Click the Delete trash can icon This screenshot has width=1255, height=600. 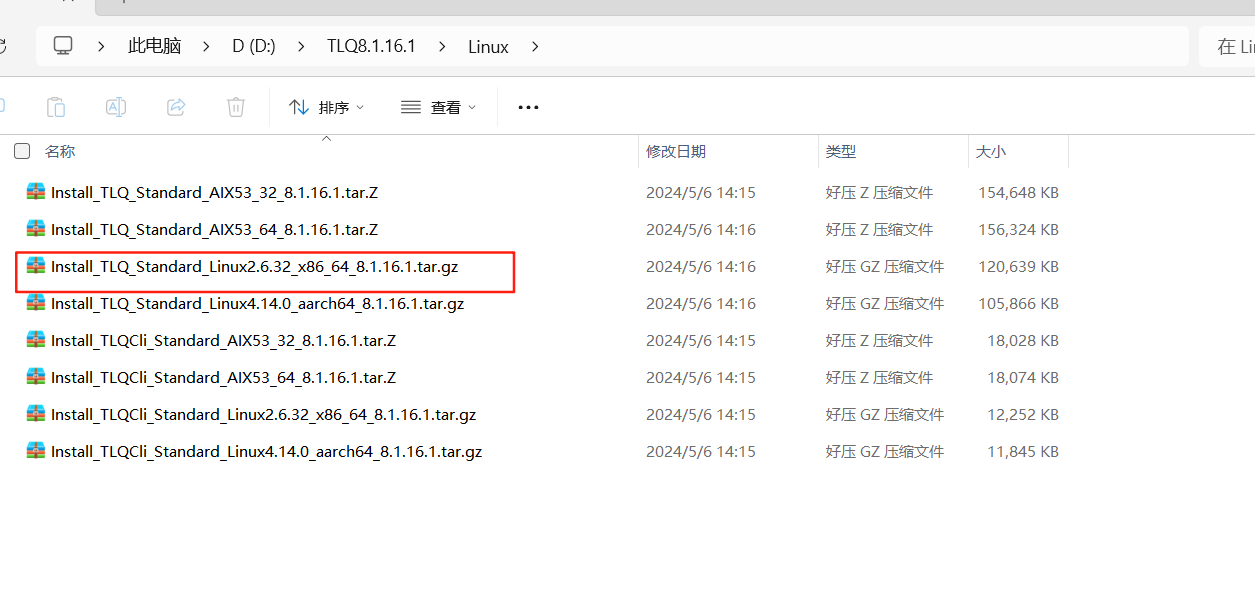[236, 107]
